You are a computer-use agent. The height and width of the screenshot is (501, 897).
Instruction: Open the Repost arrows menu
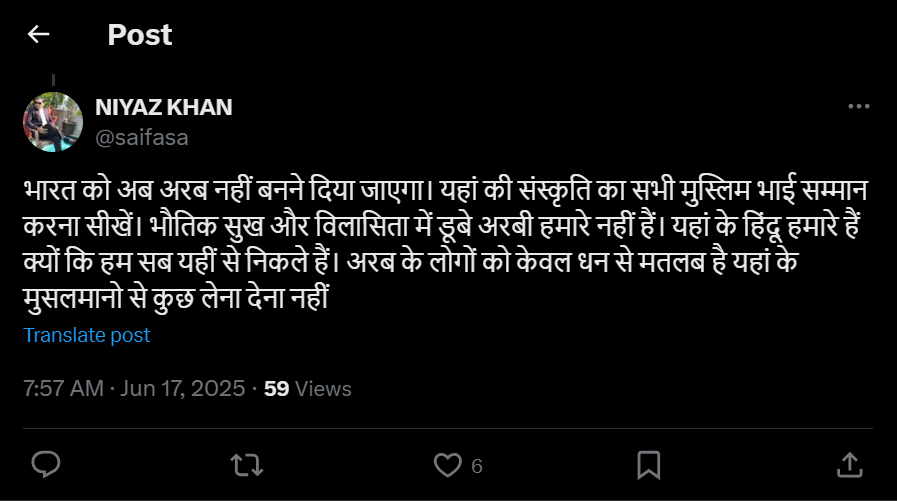(x=243, y=464)
